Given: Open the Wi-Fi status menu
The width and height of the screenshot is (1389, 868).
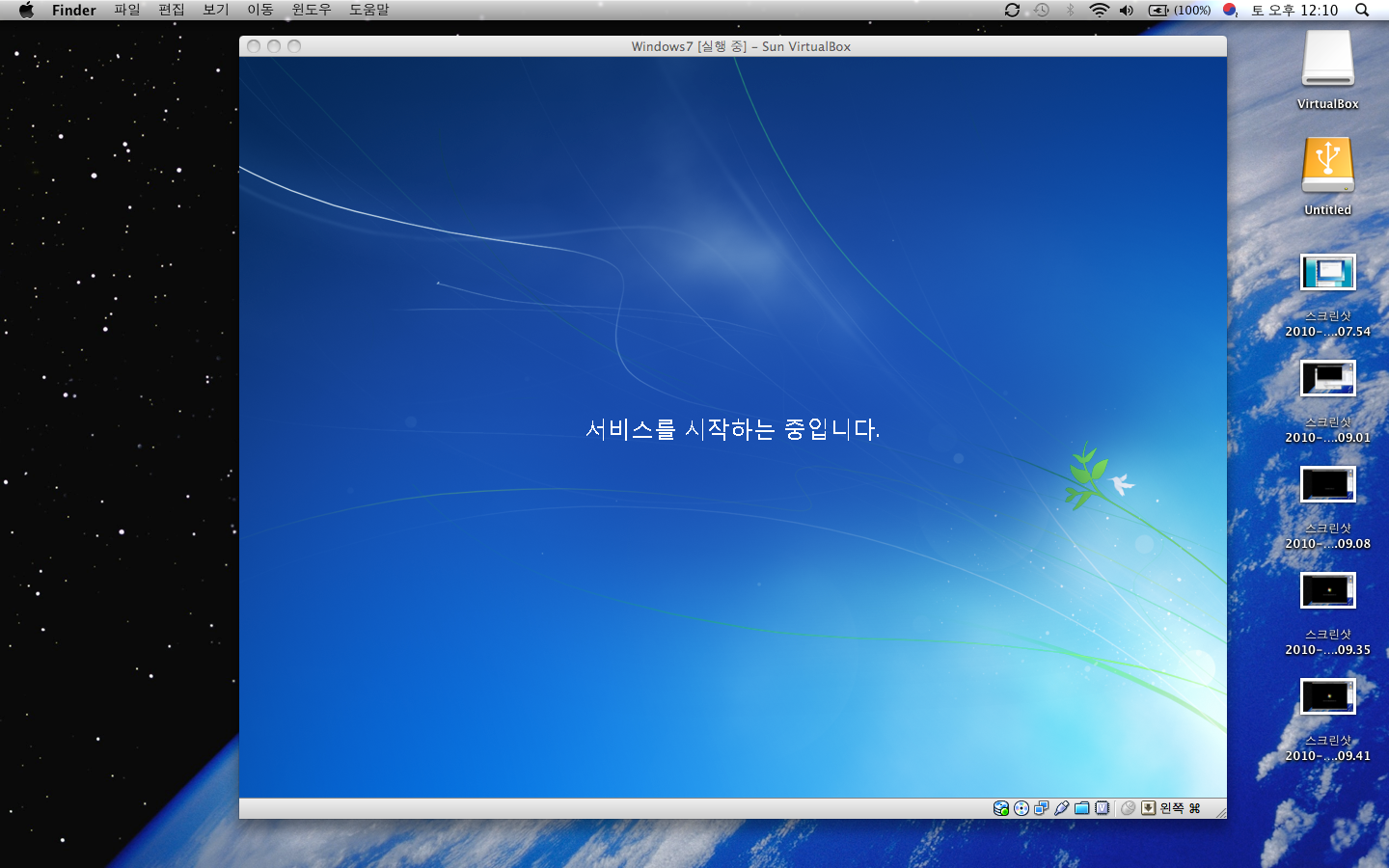Looking at the screenshot, I should pos(1099,10).
